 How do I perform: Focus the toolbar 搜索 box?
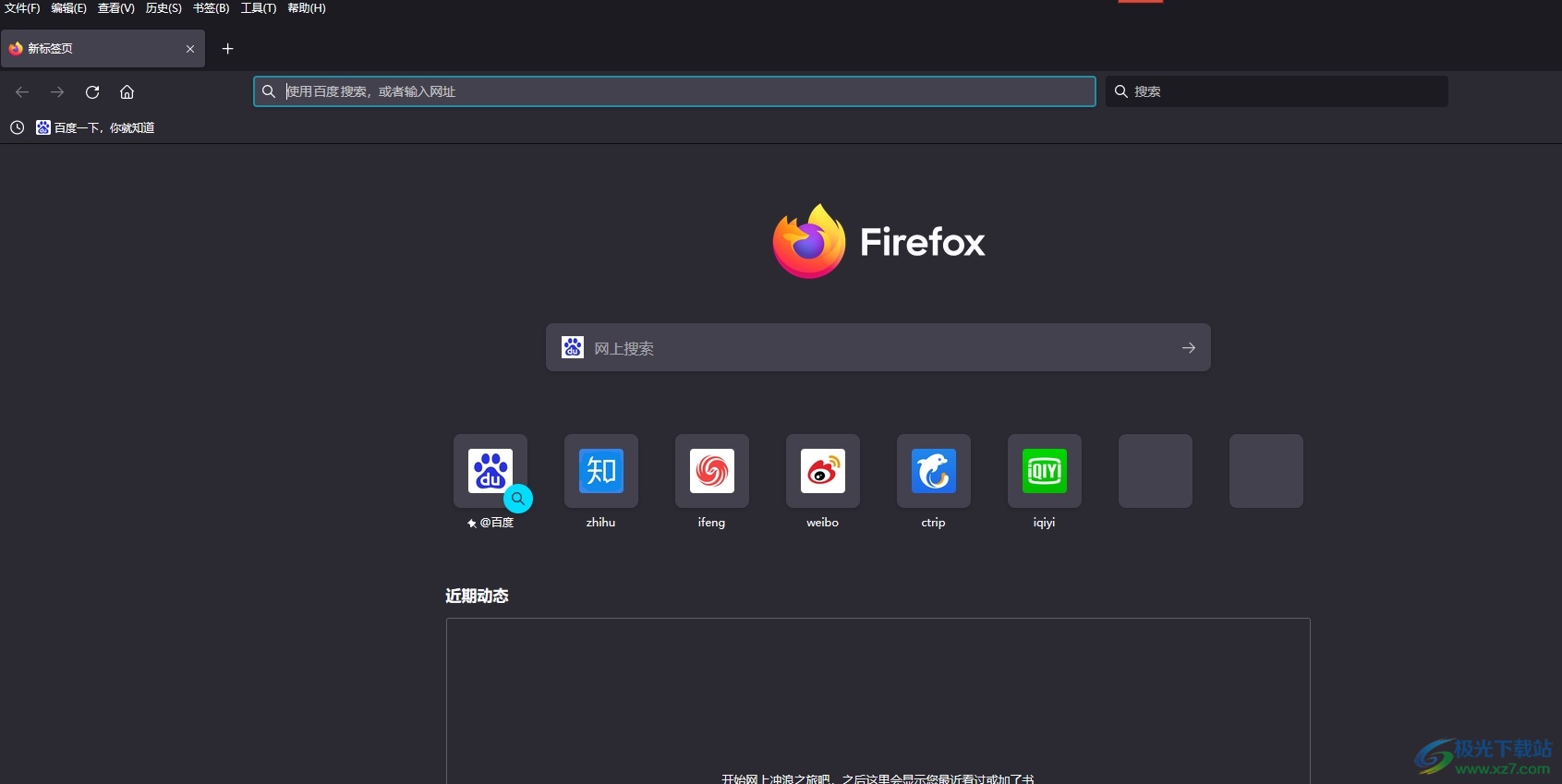(x=1277, y=91)
